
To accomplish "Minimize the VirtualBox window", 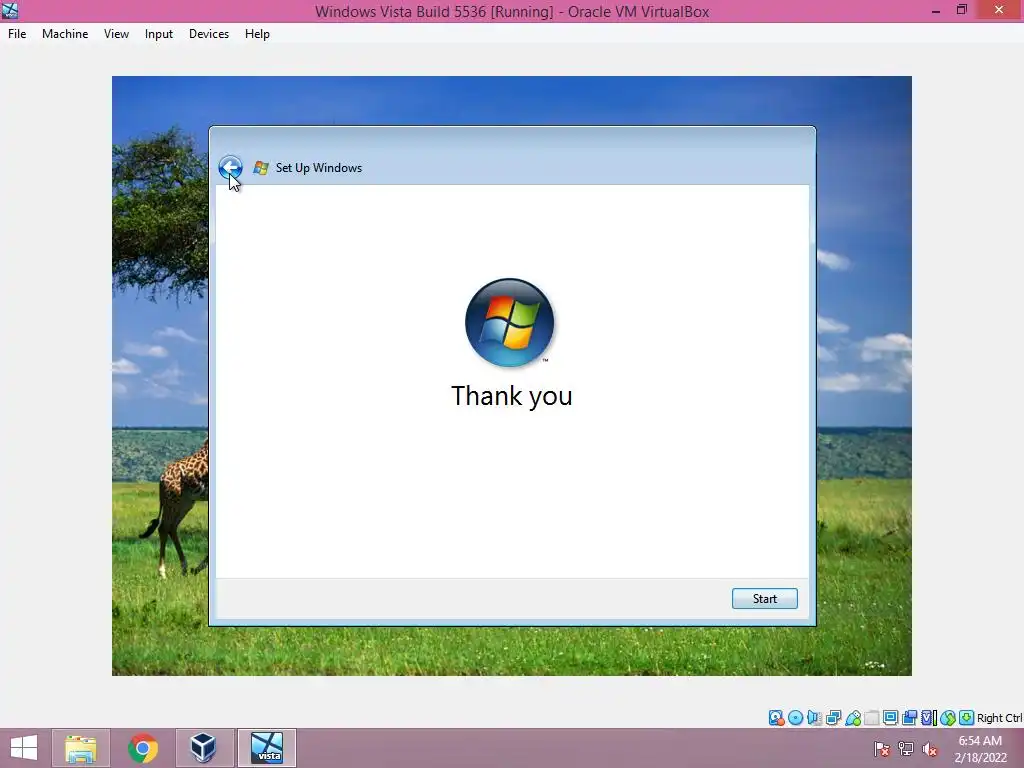I will [x=936, y=11].
